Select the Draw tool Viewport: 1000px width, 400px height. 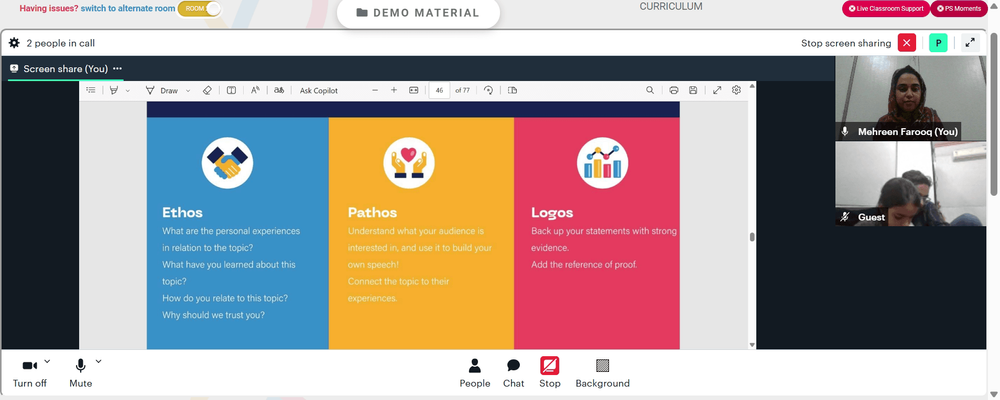tap(162, 91)
